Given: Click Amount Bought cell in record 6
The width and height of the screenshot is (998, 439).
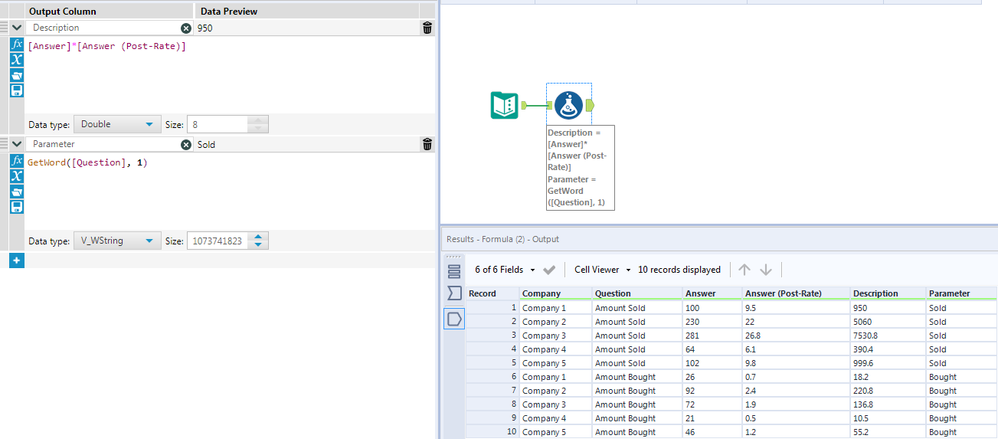Looking at the screenshot, I should 637,377.
